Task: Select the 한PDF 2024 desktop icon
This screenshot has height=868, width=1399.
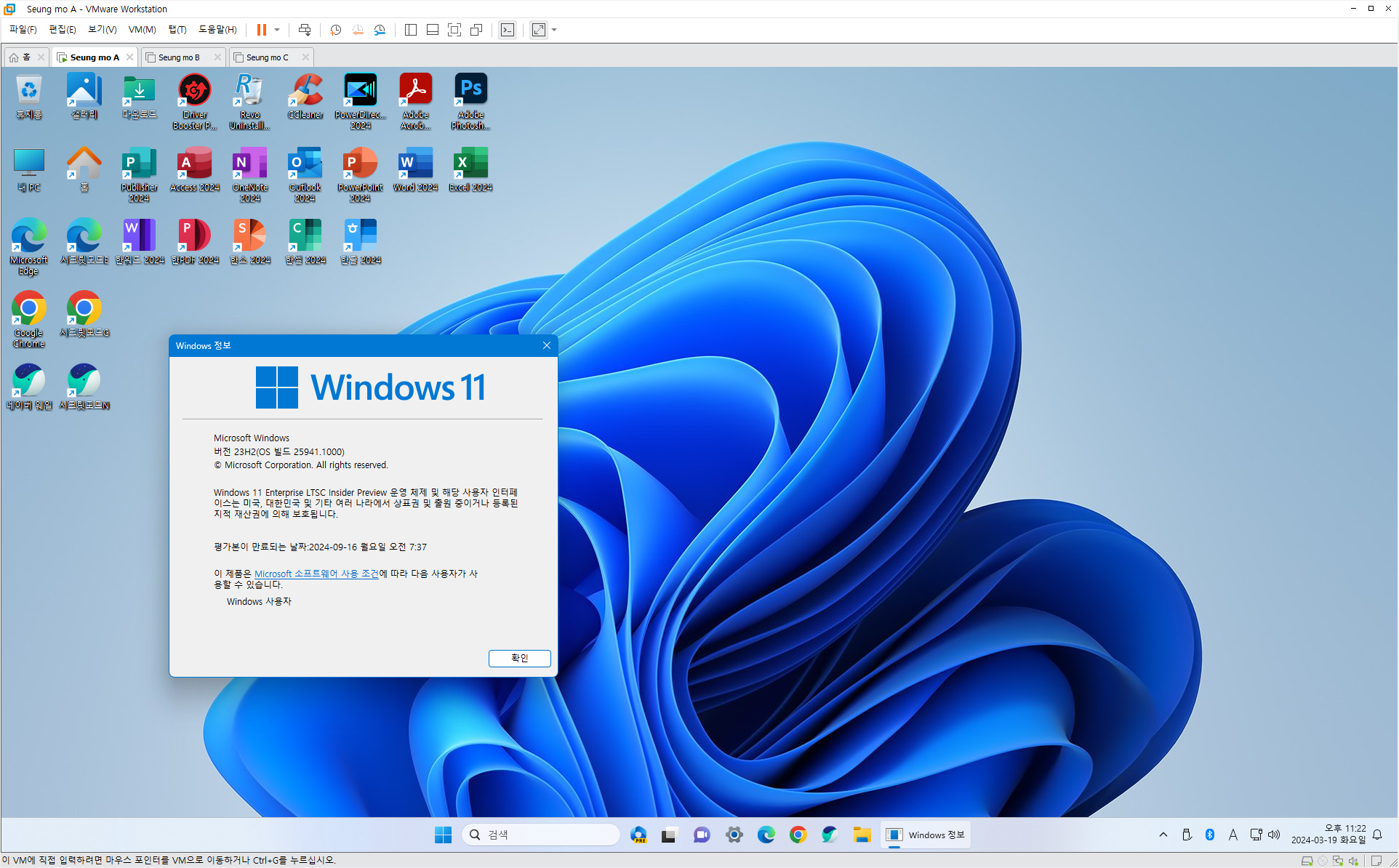Action: point(195,242)
